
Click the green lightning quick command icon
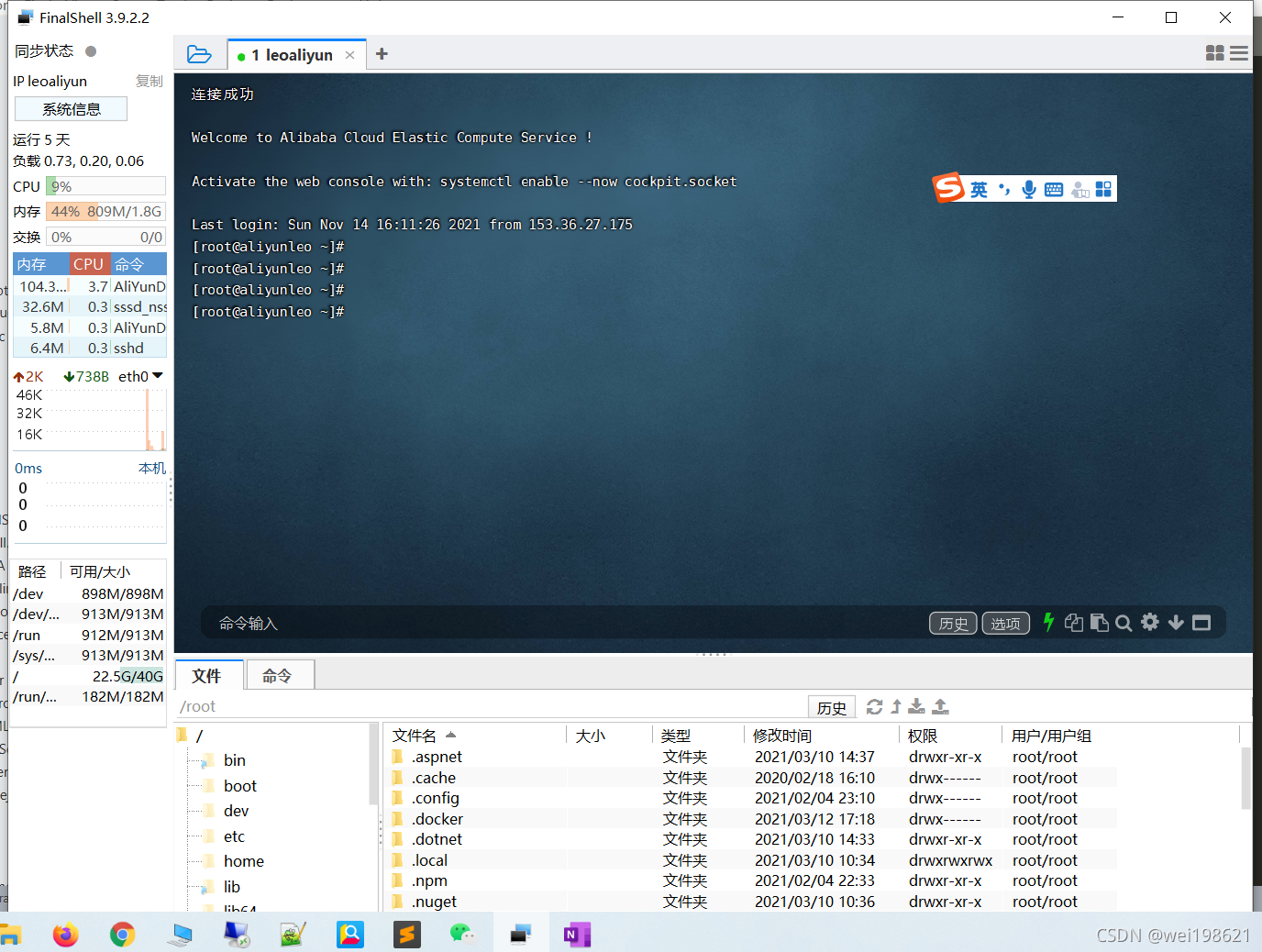pyautogui.click(x=1048, y=623)
